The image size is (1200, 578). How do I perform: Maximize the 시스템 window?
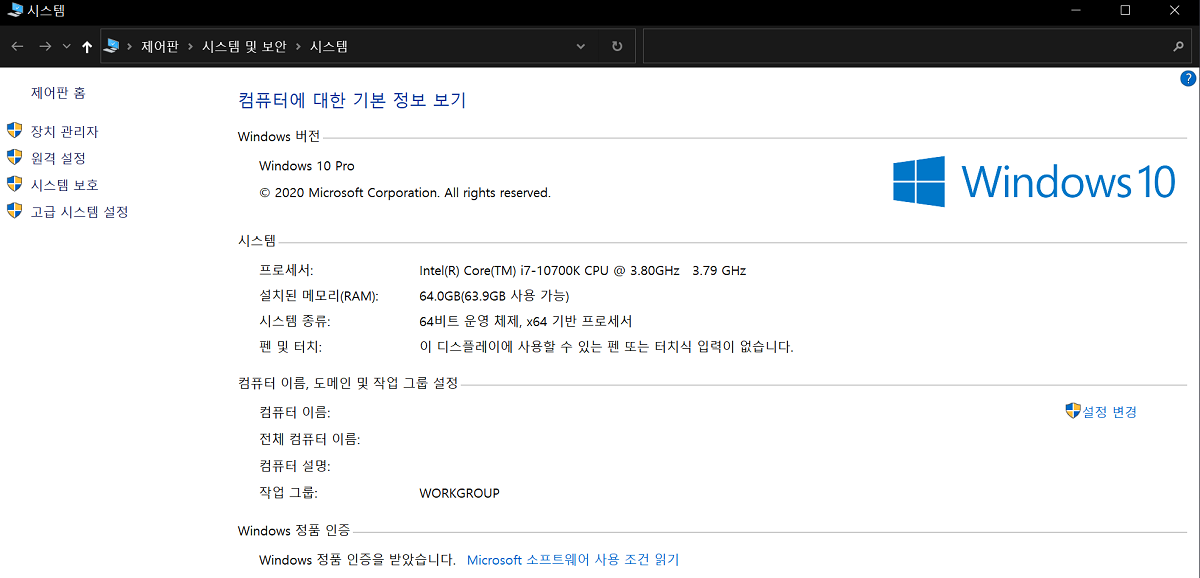tap(1125, 10)
